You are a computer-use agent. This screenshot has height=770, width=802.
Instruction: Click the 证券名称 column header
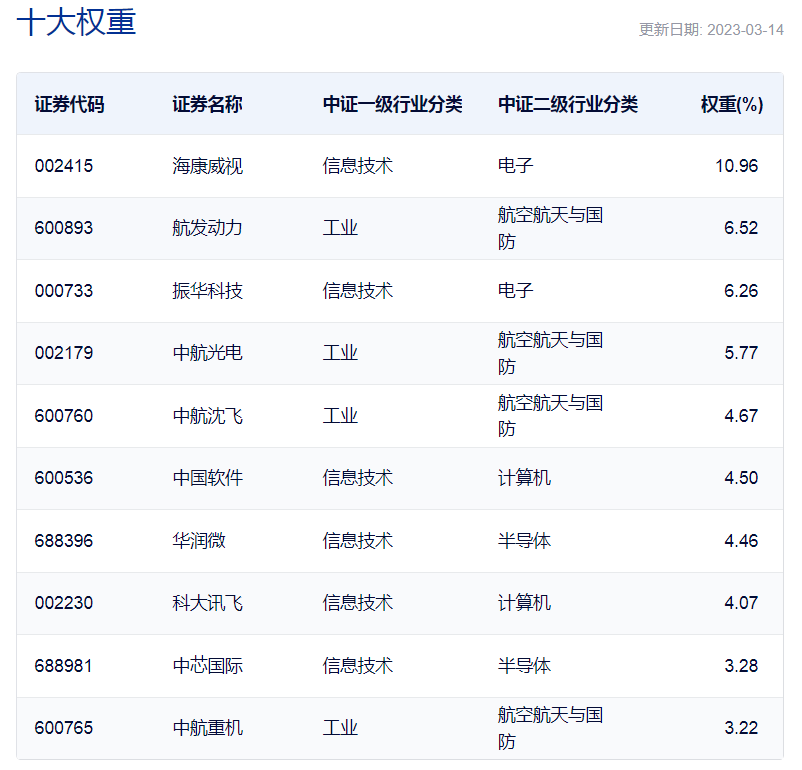point(207,104)
